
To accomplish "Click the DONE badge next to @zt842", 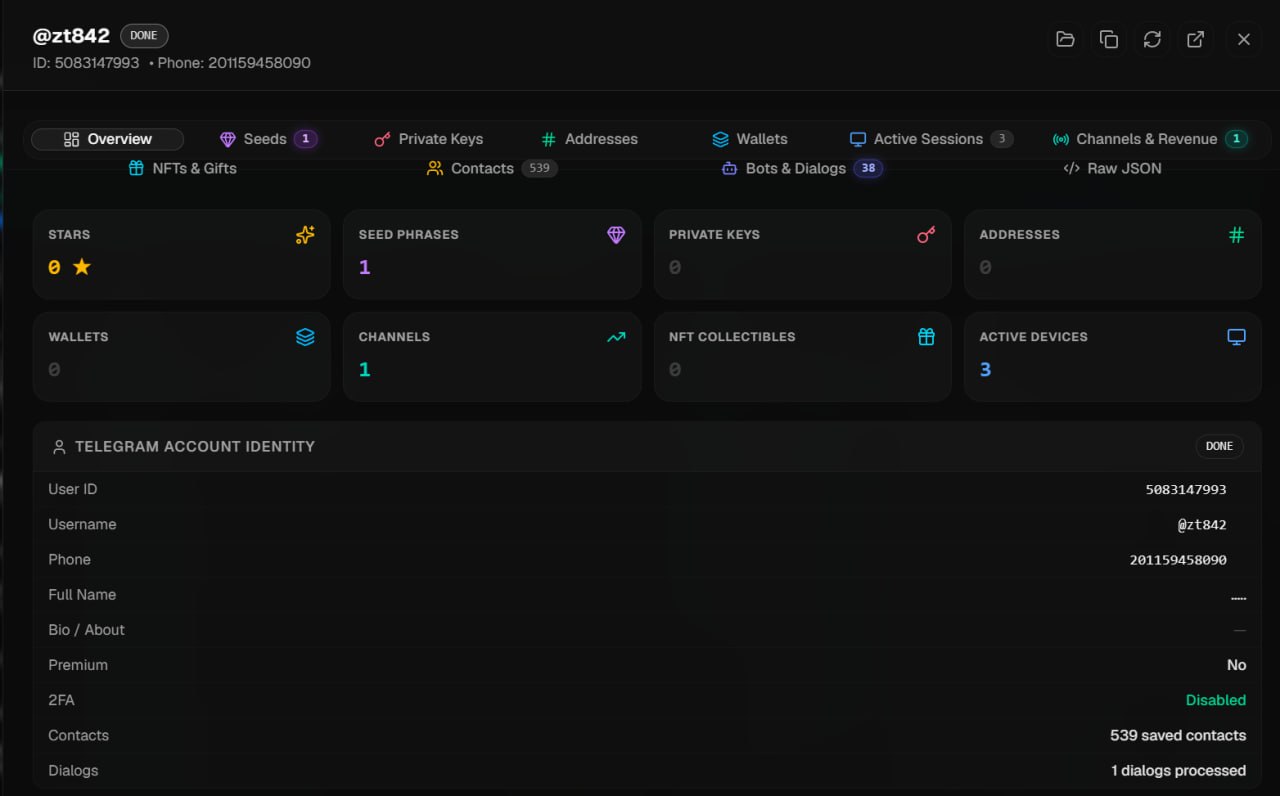I will (144, 36).
